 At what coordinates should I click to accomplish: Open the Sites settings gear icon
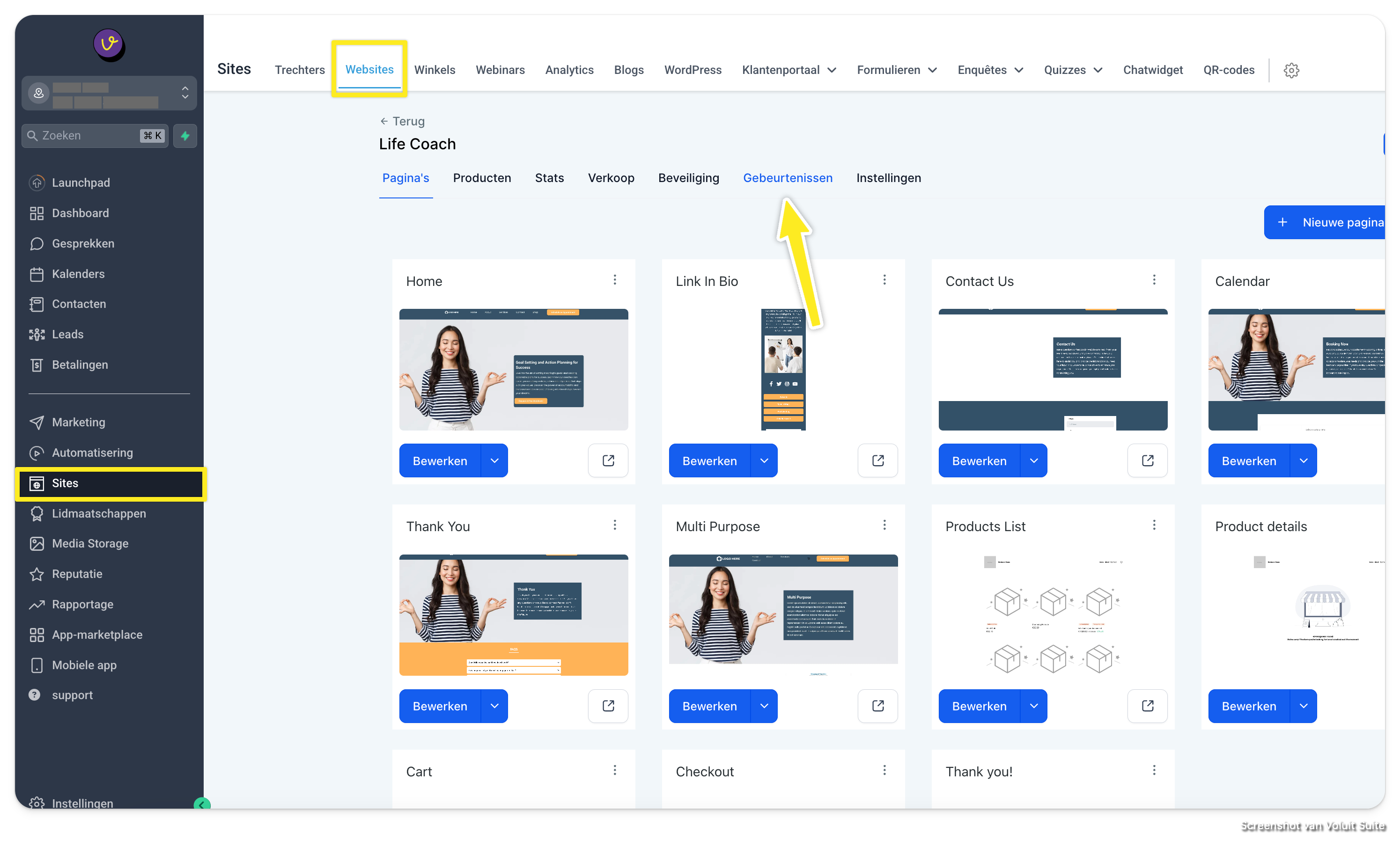(x=1291, y=70)
